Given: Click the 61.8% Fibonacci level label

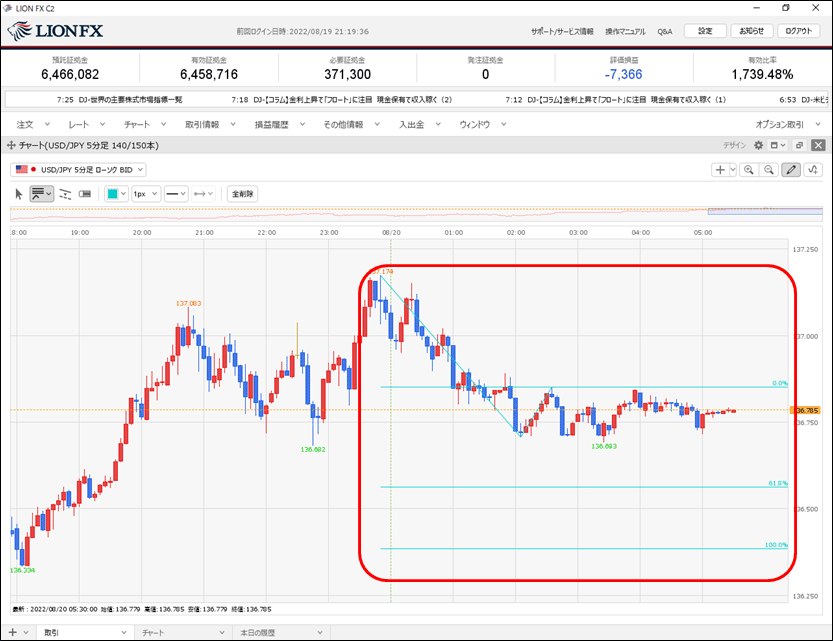Looking at the screenshot, I should (778, 483).
